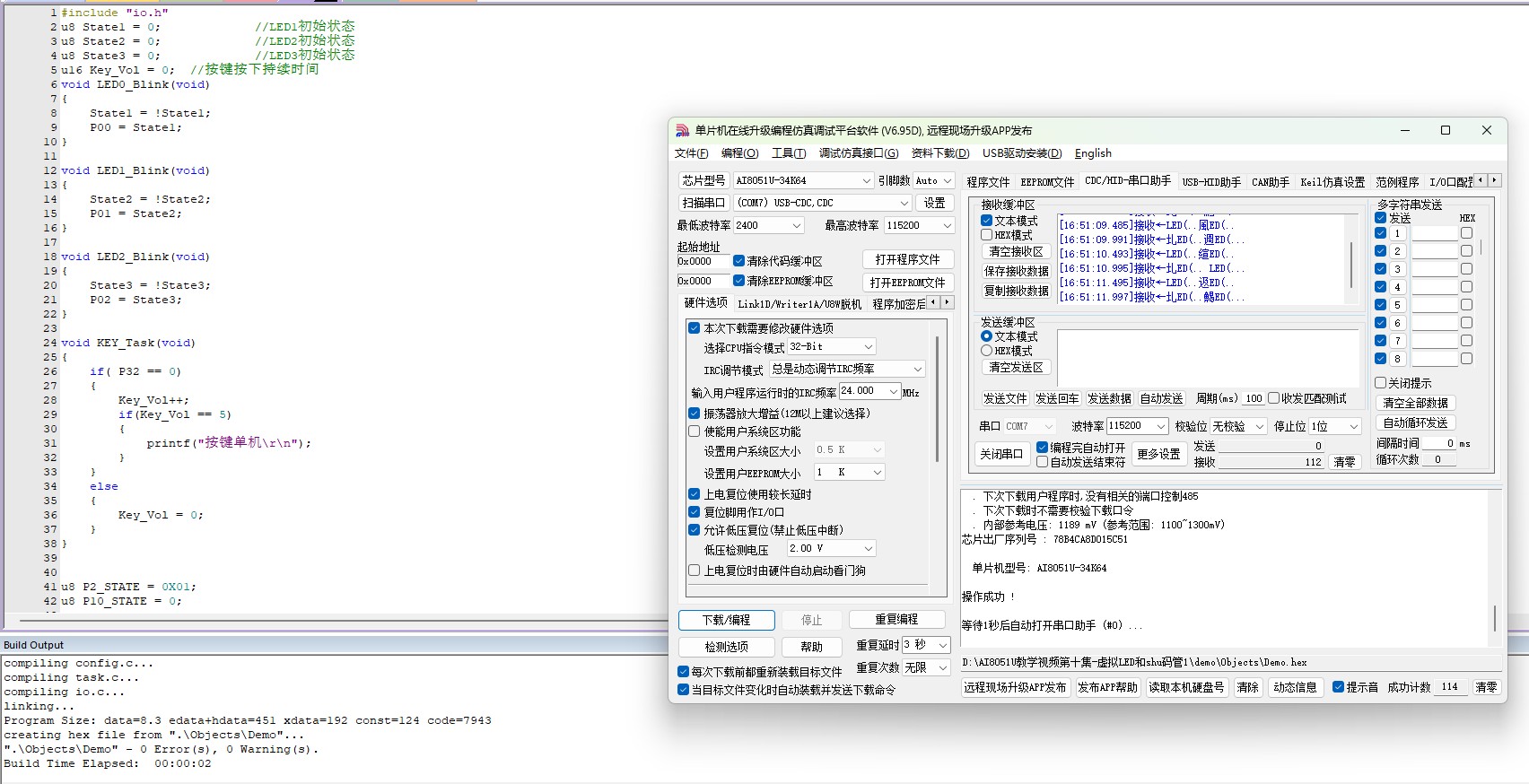
Task: Open the 调试仿真接口(G) menu
Action: pyautogui.click(x=859, y=153)
